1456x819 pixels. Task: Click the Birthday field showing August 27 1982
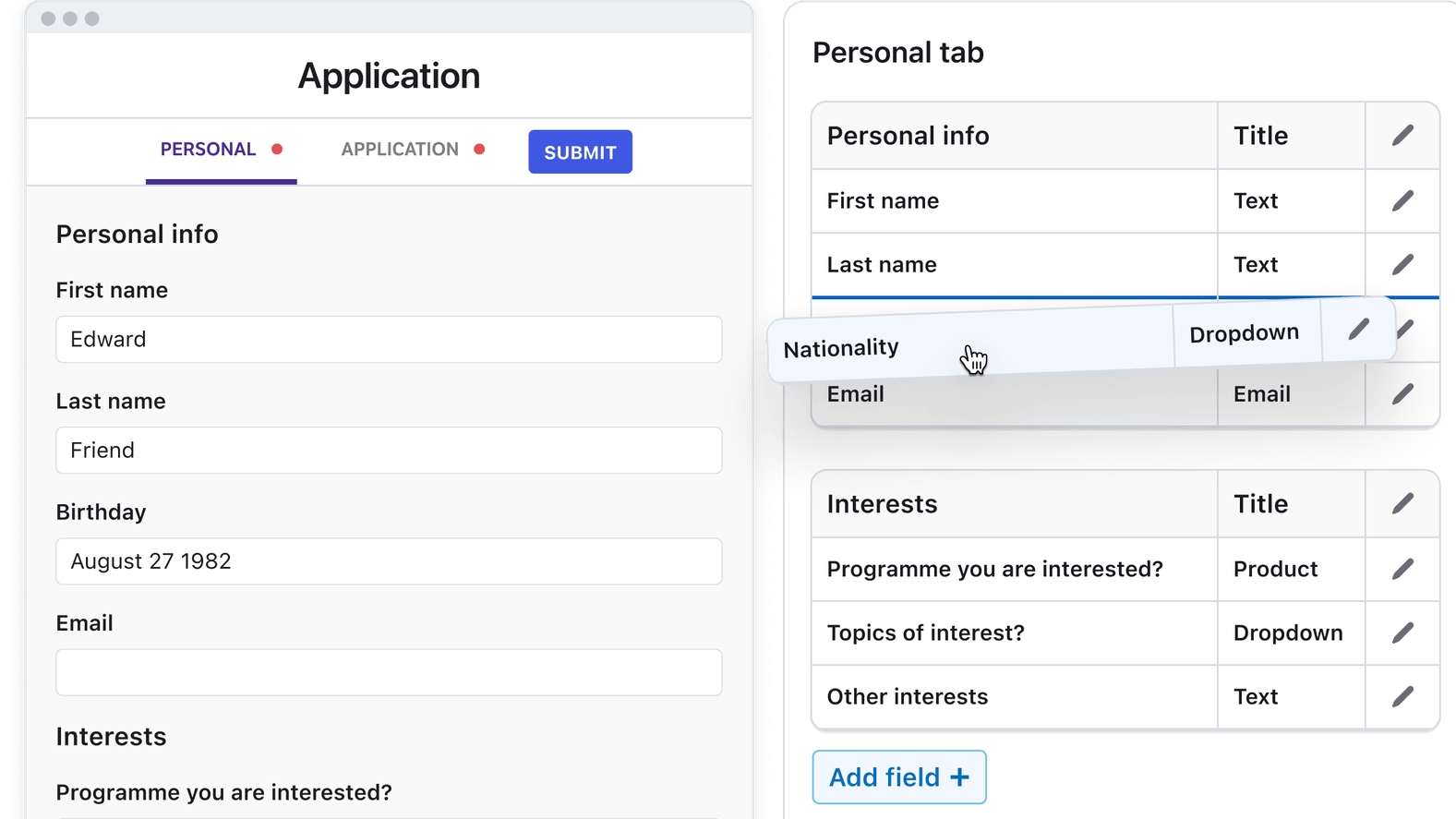[389, 561]
